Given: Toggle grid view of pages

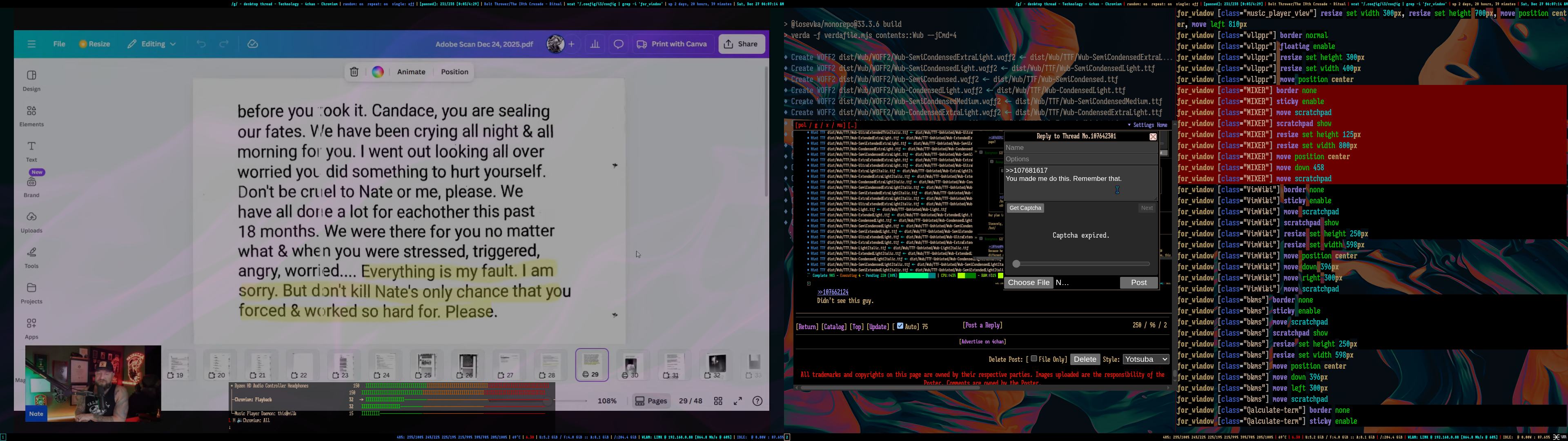Looking at the screenshot, I should pos(718,401).
